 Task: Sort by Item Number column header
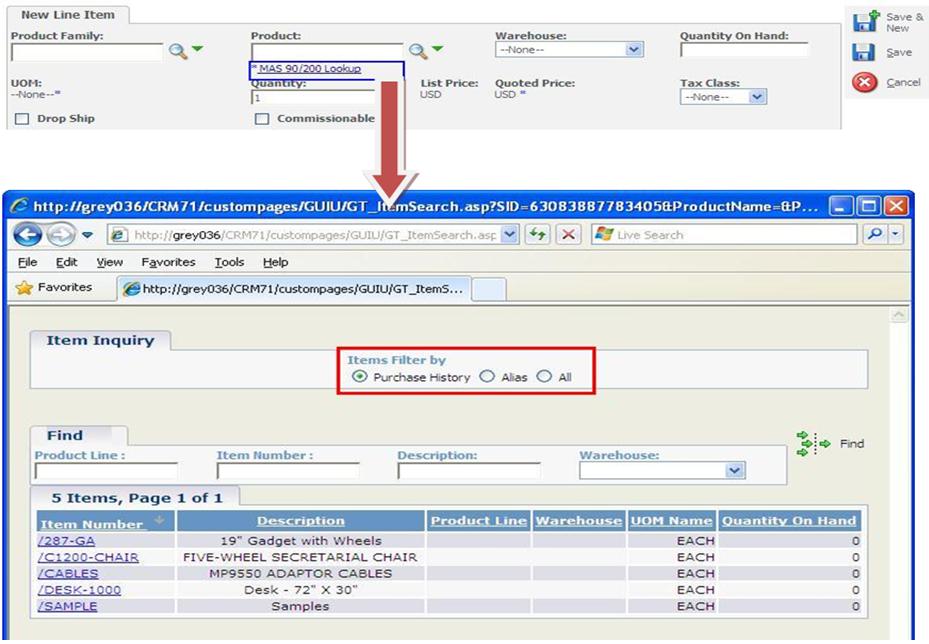pos(92,524)
